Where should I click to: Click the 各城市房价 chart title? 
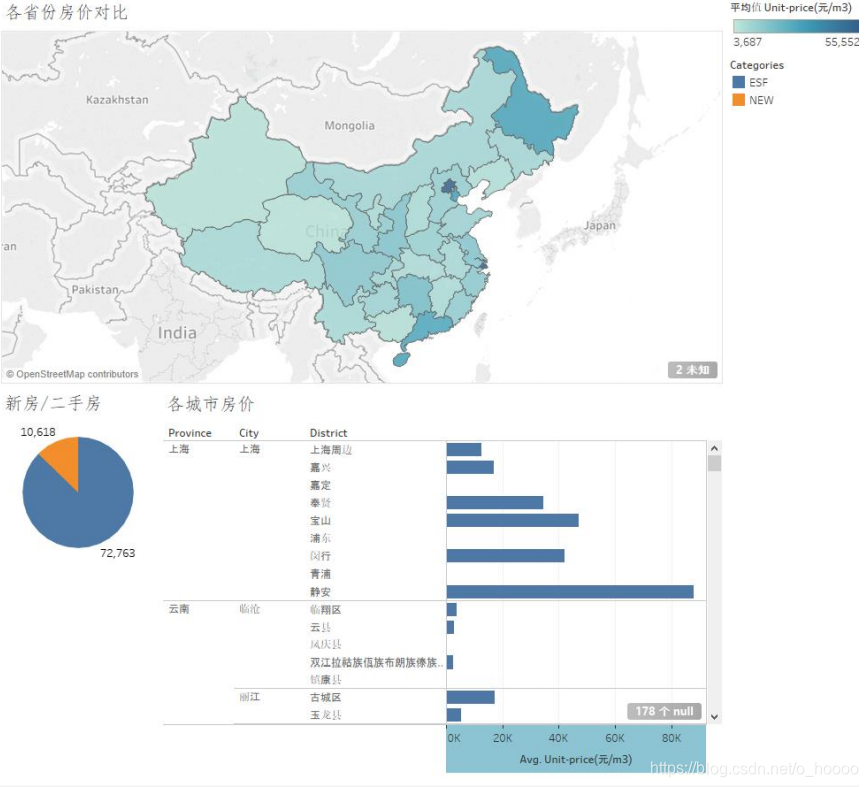click(211, 404)
